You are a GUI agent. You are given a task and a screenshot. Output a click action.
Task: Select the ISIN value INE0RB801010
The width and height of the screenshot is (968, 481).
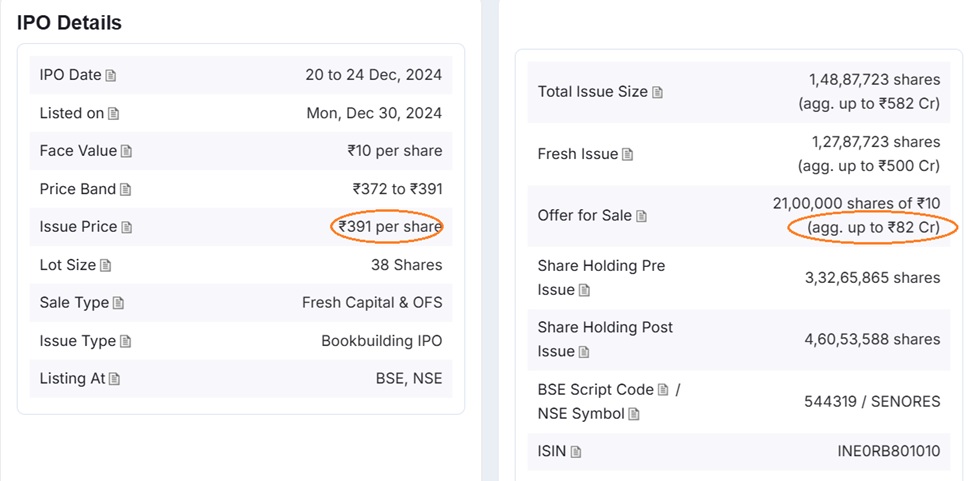coord(888,451)
